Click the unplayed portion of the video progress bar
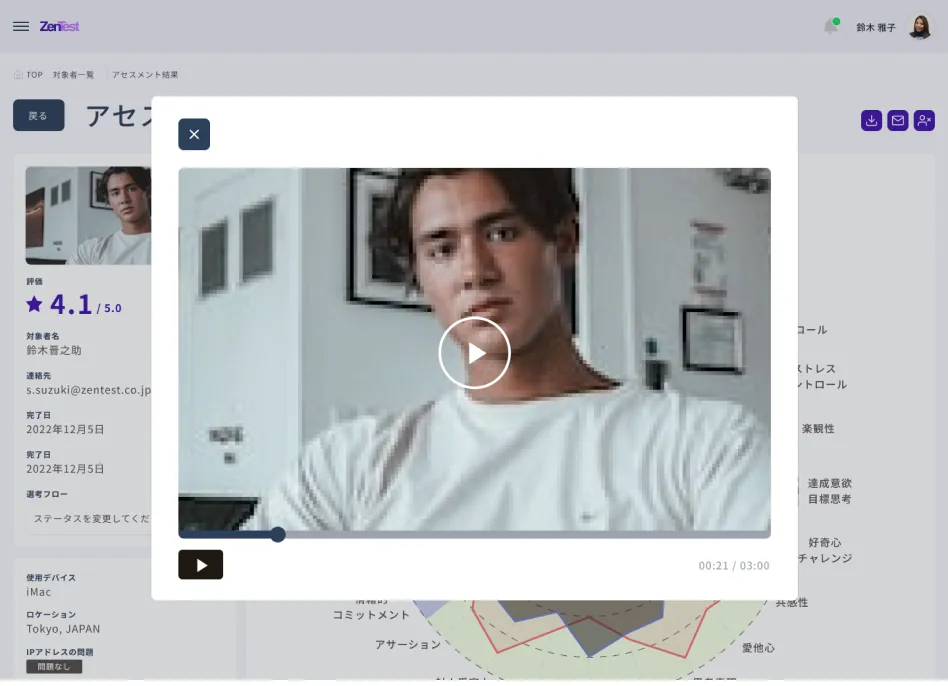Viewport: 948px width, 686px height. [527, 535]
